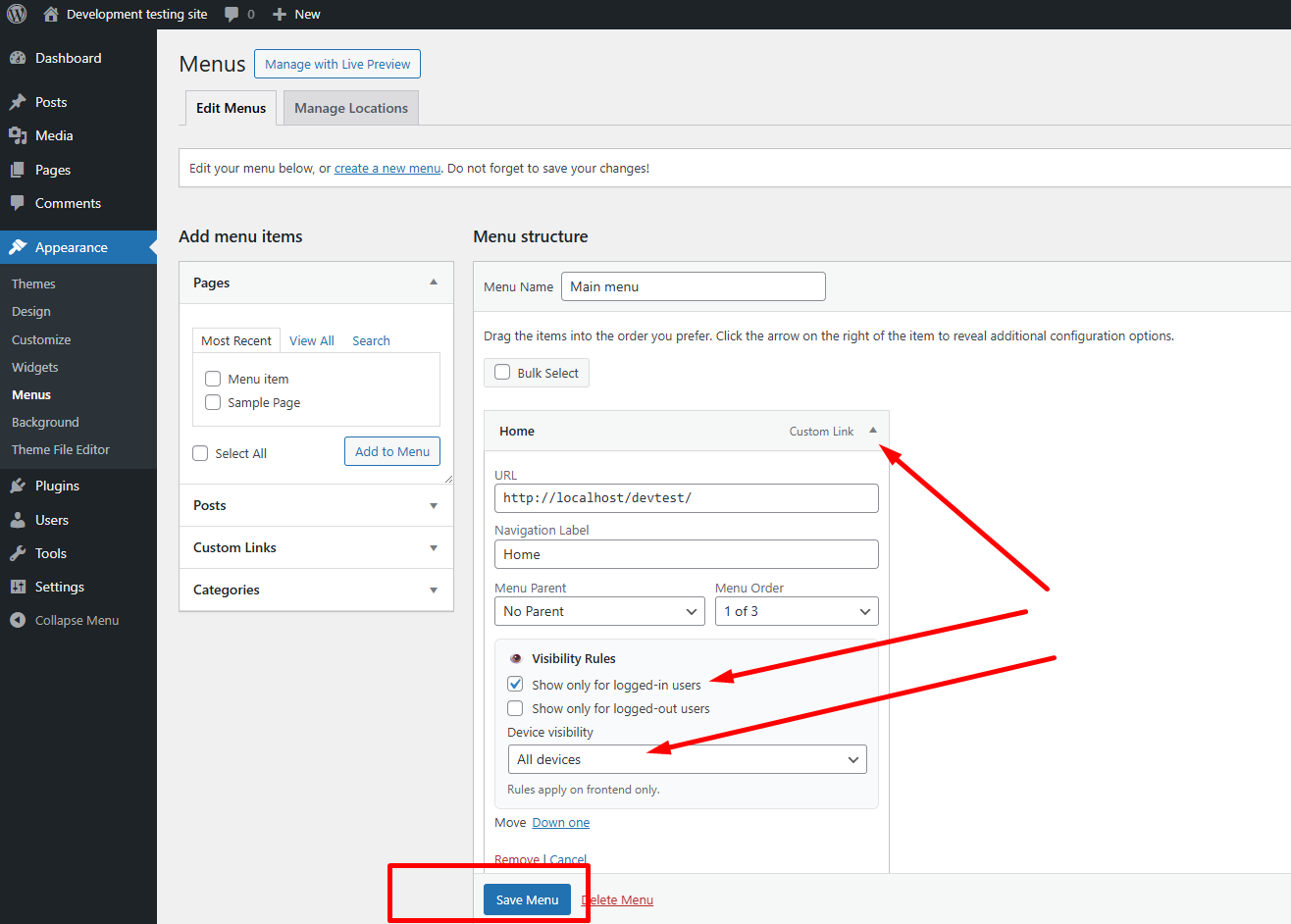Collapse the Pages panel arrow
This screenshot has height=924, width=1291.
[434, 282]
